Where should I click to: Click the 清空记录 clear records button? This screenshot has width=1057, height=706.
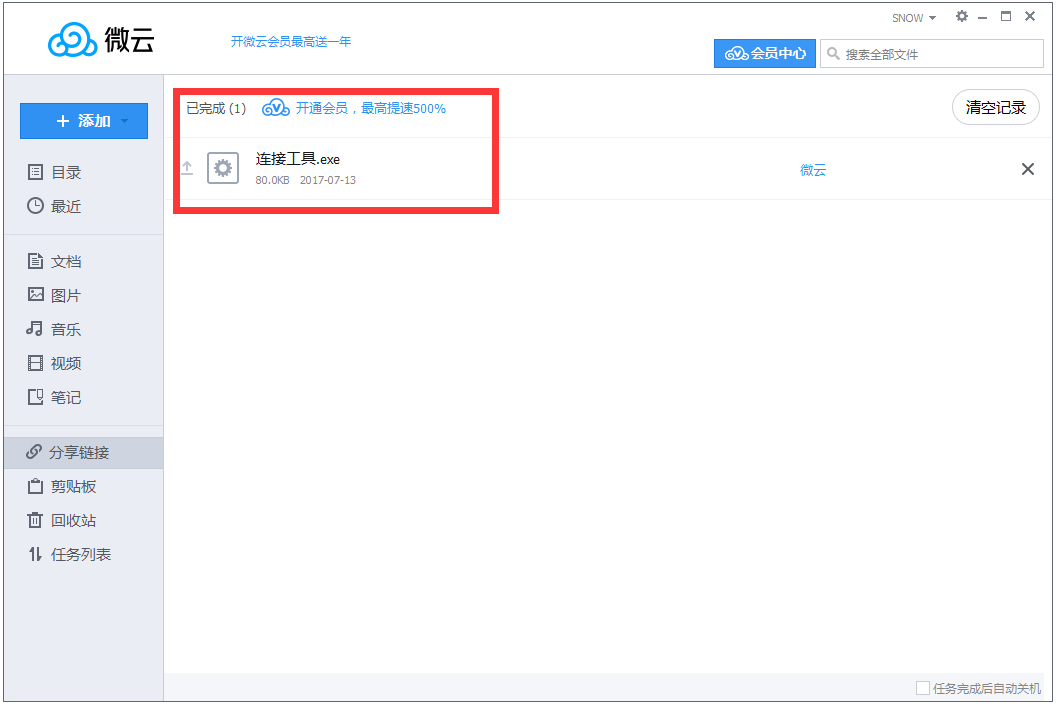click(995, 107)
